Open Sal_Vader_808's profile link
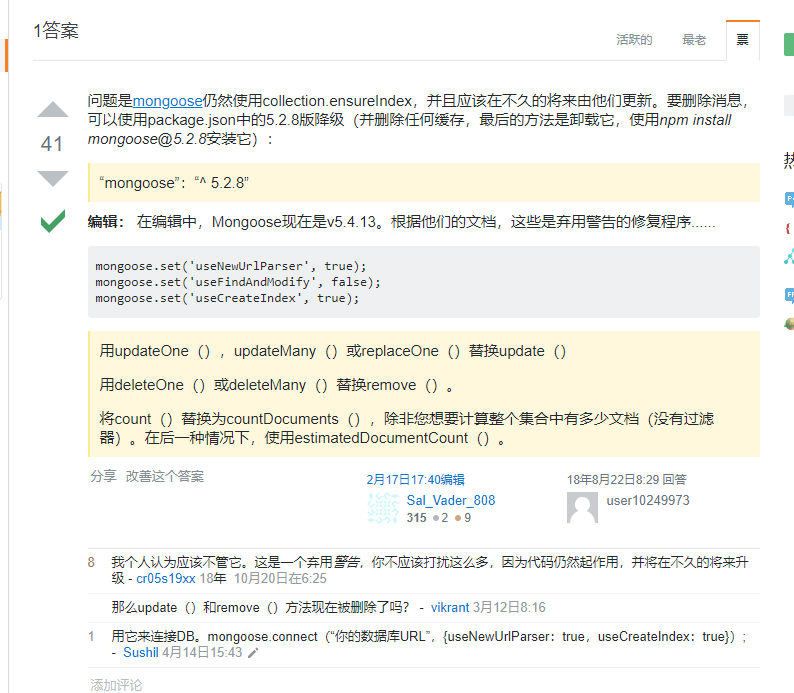 pos(451,500)
